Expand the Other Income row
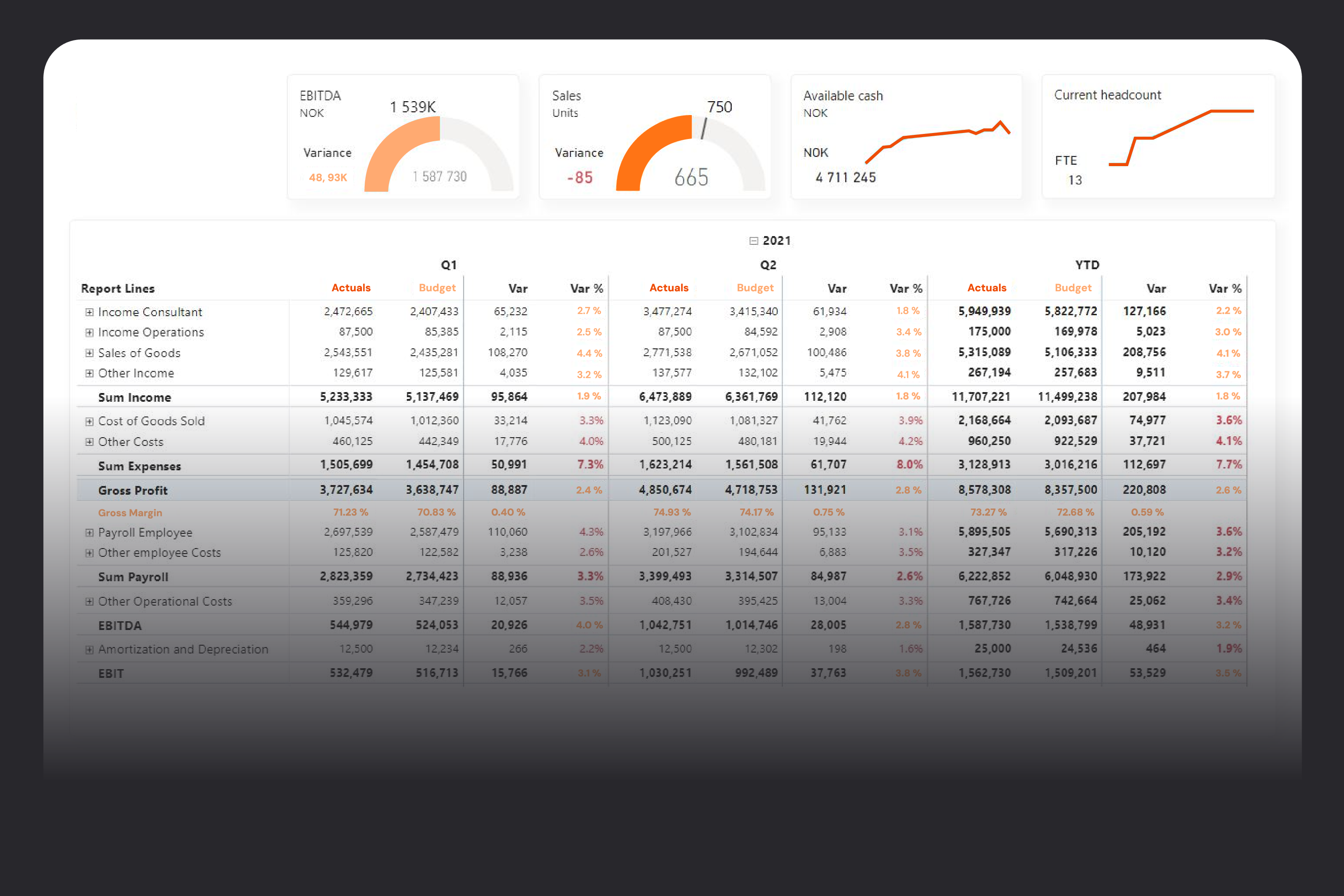Viewport: 1344px width, 896px height. [x=89, y=373]
